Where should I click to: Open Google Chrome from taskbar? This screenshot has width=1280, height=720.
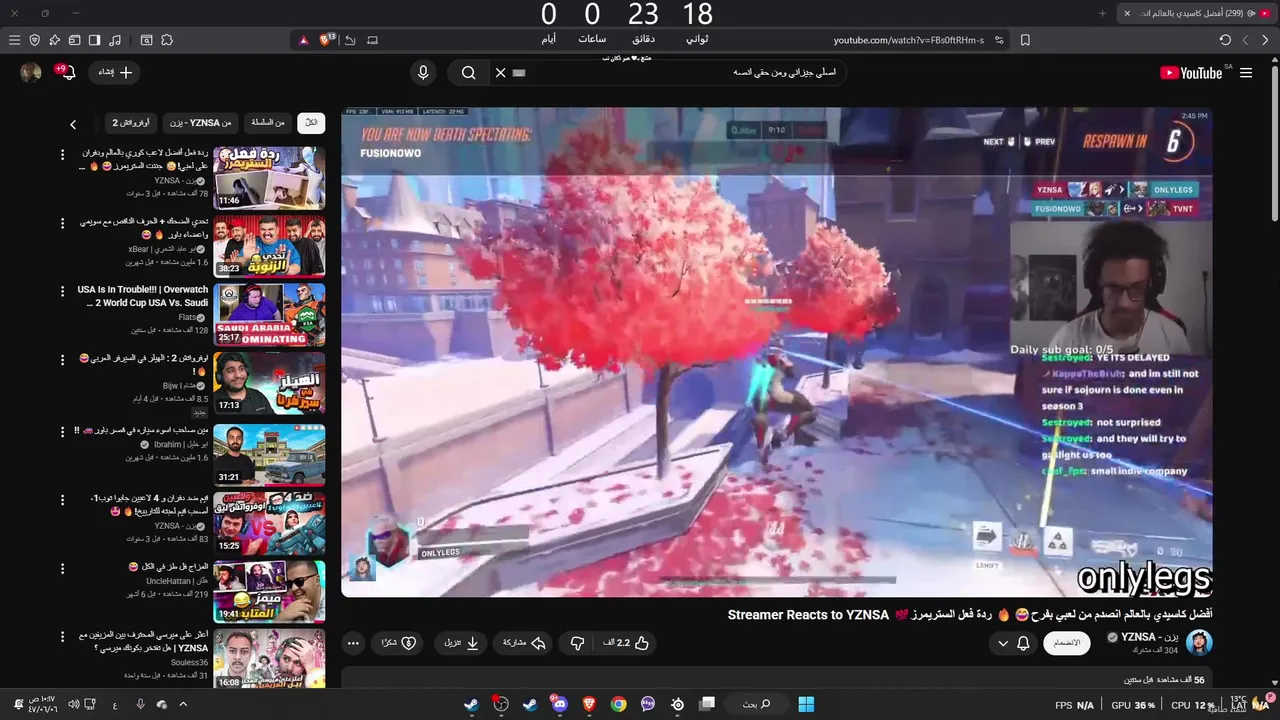pyautogui.click(x=618, y=704)
